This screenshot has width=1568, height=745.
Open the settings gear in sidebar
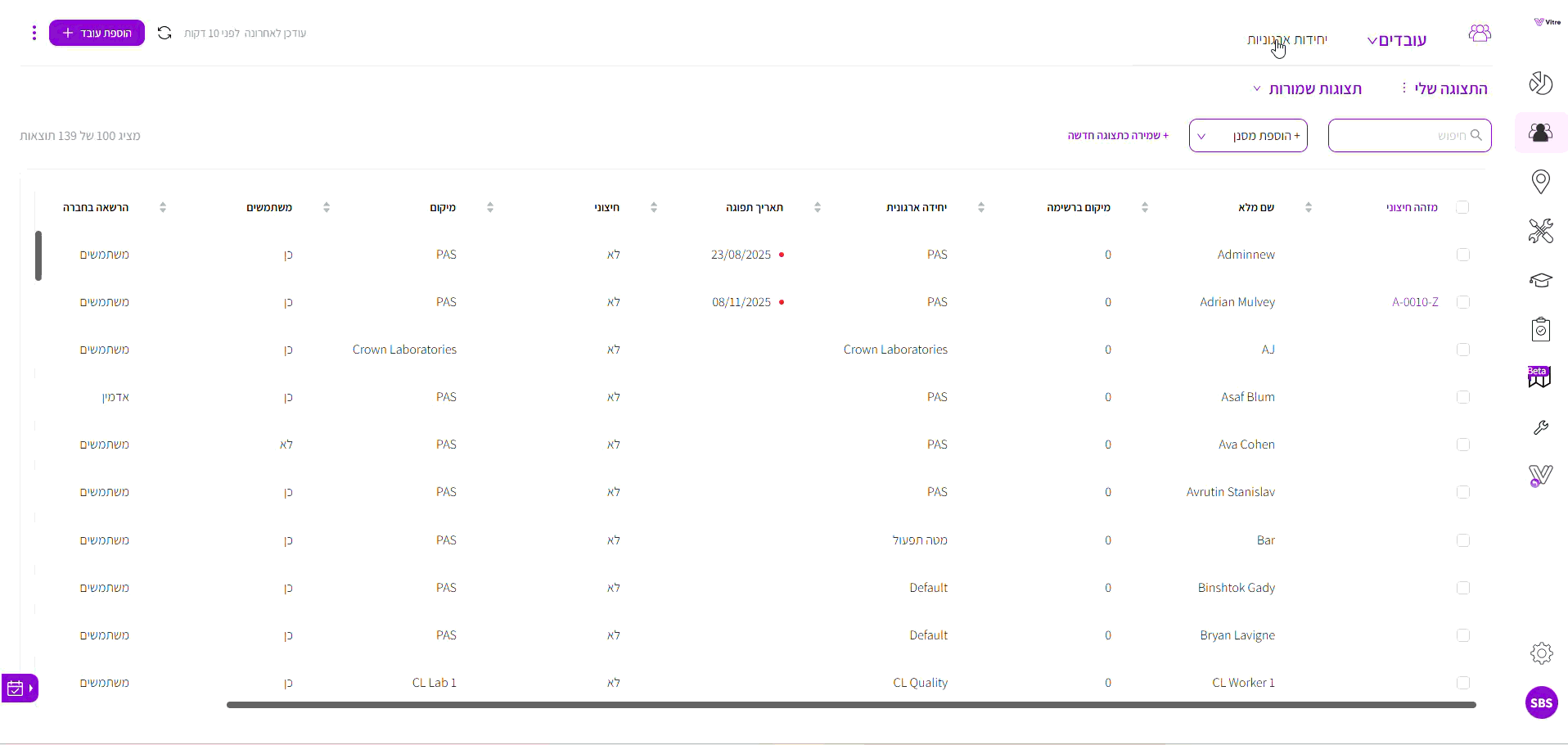point(1541,653)
